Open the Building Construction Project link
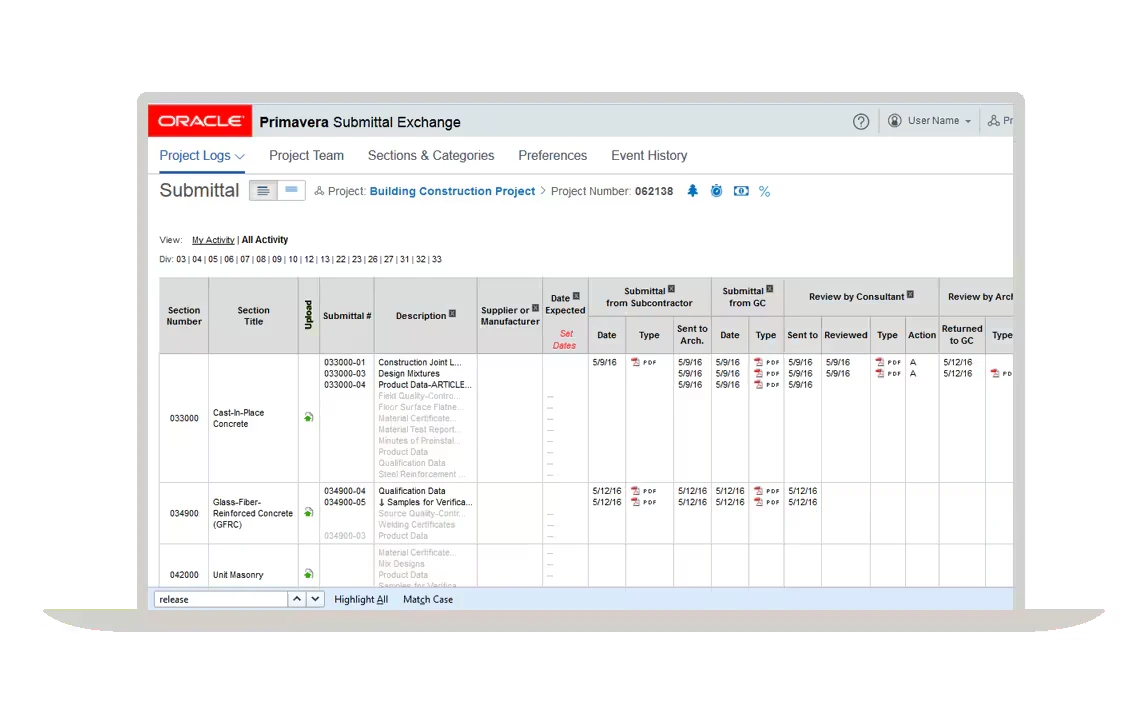Viewport: 1148px width, 724px height. click(x=452, y=191)
